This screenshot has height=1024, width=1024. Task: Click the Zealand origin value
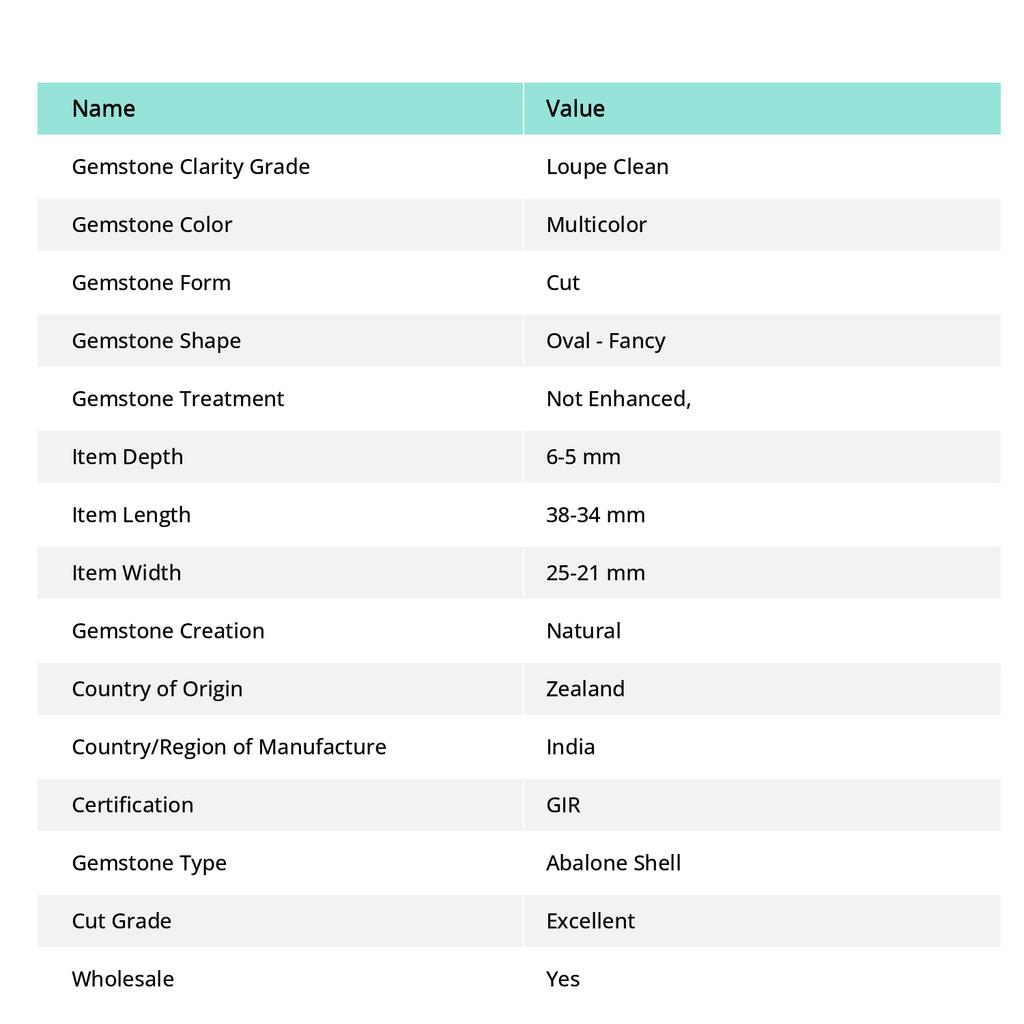pyautogui.click(x=585, y=688)
